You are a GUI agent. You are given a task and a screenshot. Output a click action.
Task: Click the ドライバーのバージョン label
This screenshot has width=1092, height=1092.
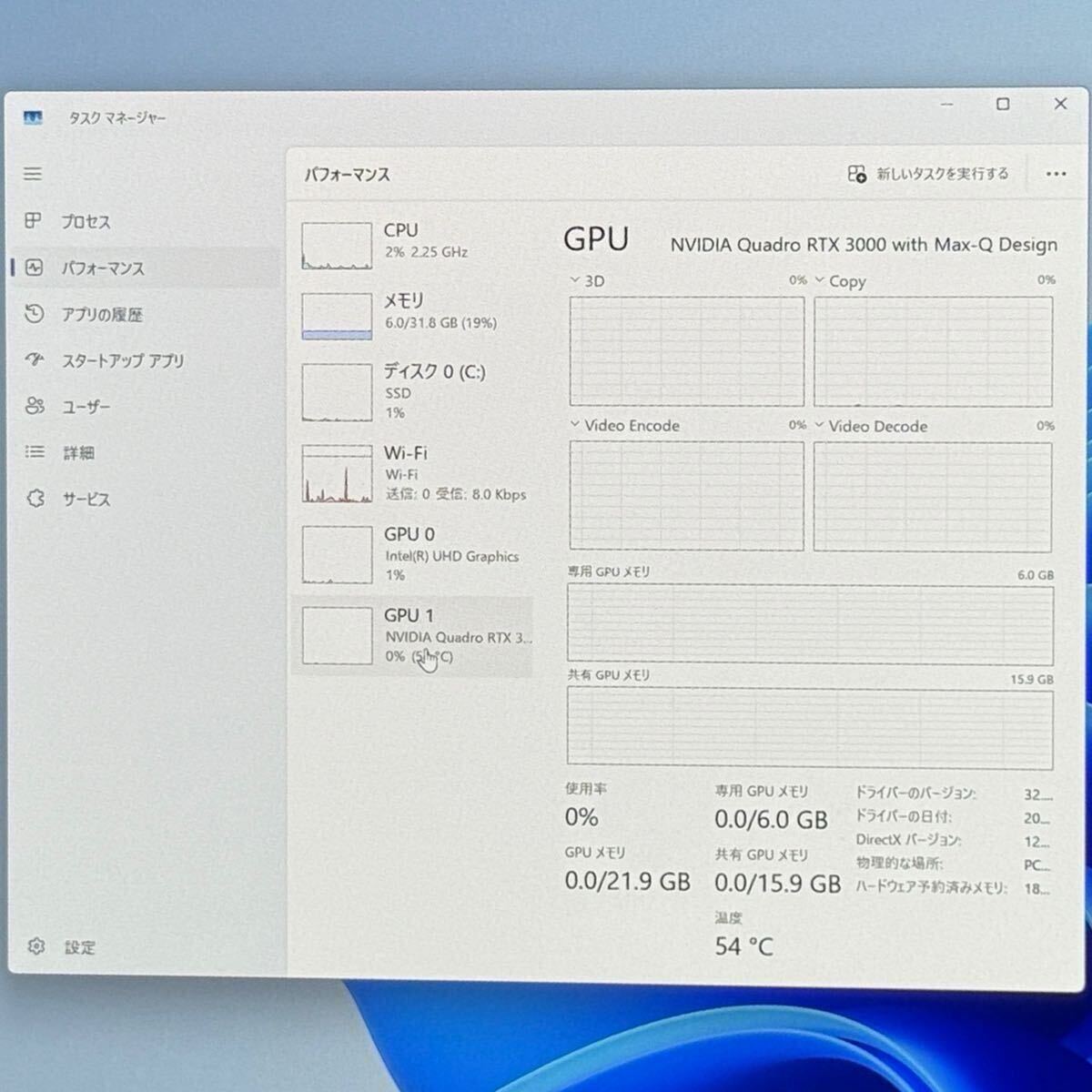[915, 794]
